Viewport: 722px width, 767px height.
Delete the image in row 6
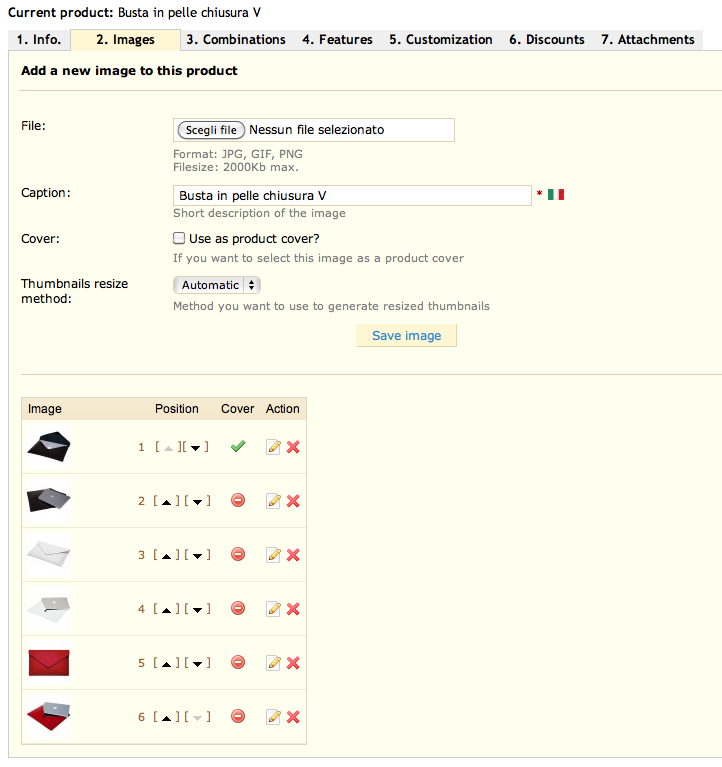click(293, 717)
